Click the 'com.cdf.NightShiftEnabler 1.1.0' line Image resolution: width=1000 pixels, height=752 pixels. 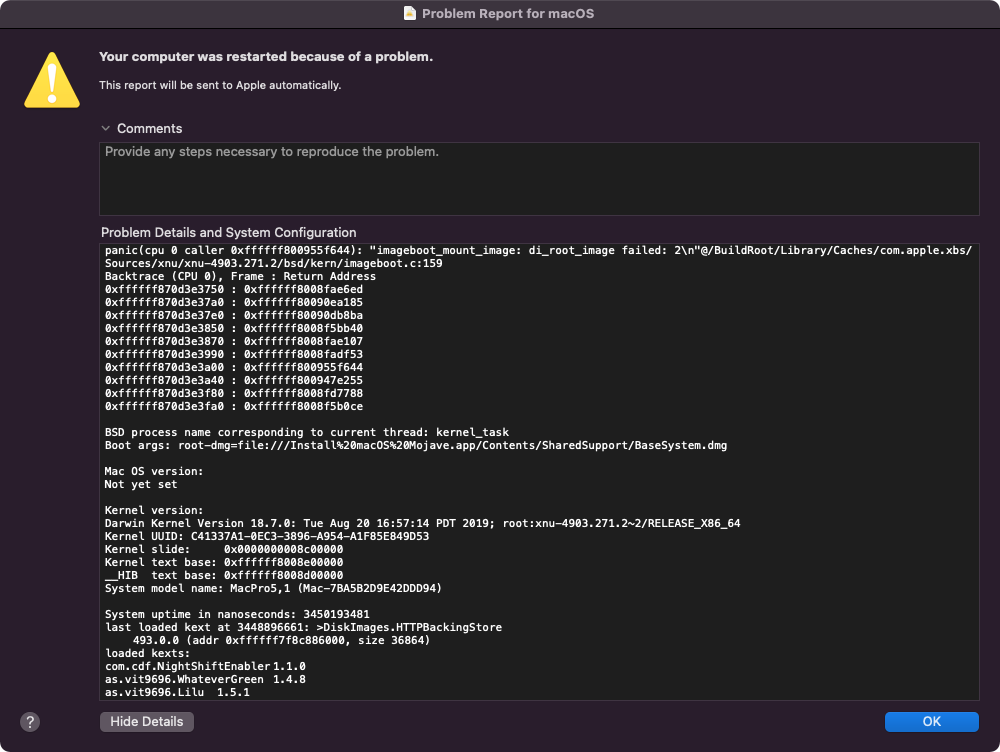205,667
